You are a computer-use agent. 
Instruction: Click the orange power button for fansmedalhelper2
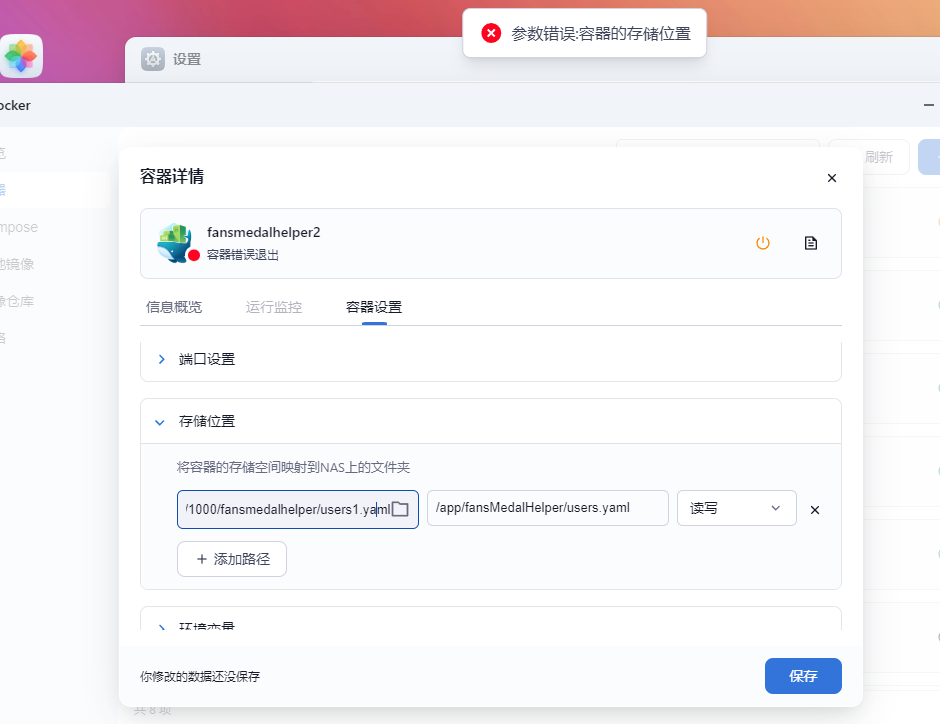(763, 243)
